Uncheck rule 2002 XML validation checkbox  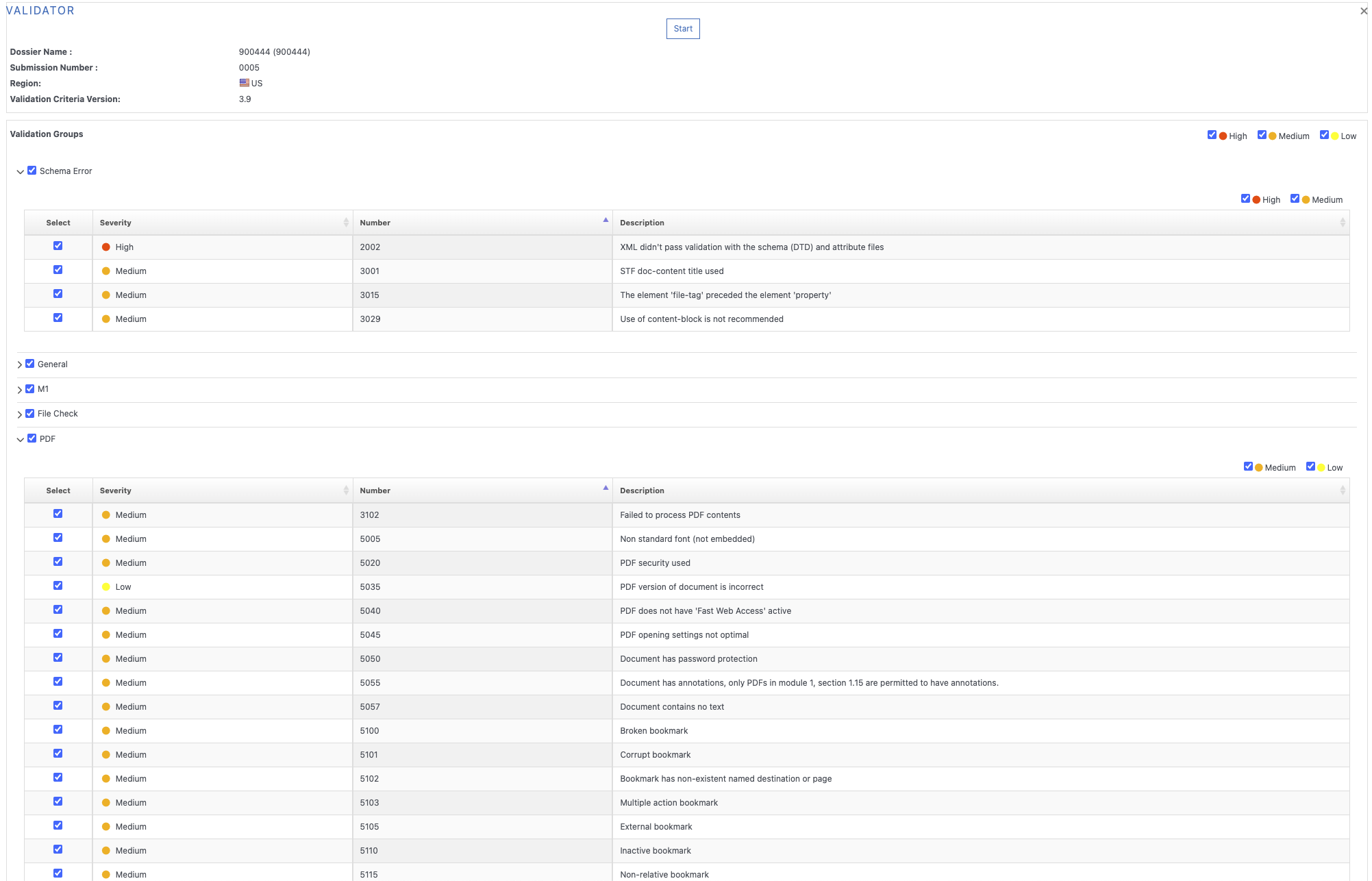[x=58, y=246]
